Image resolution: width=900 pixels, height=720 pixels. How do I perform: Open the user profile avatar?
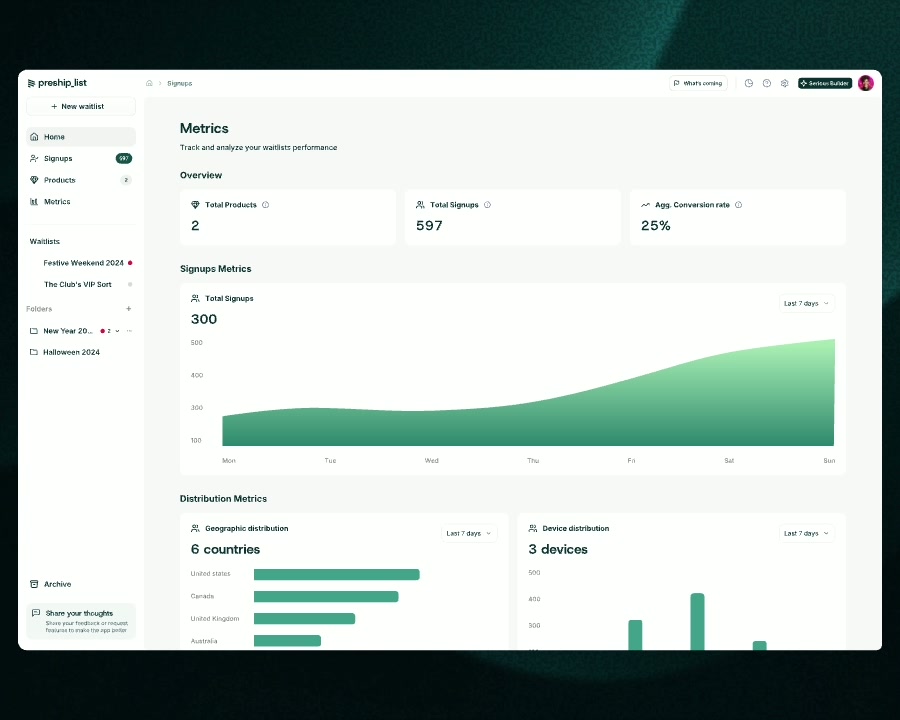pos(865,83)
